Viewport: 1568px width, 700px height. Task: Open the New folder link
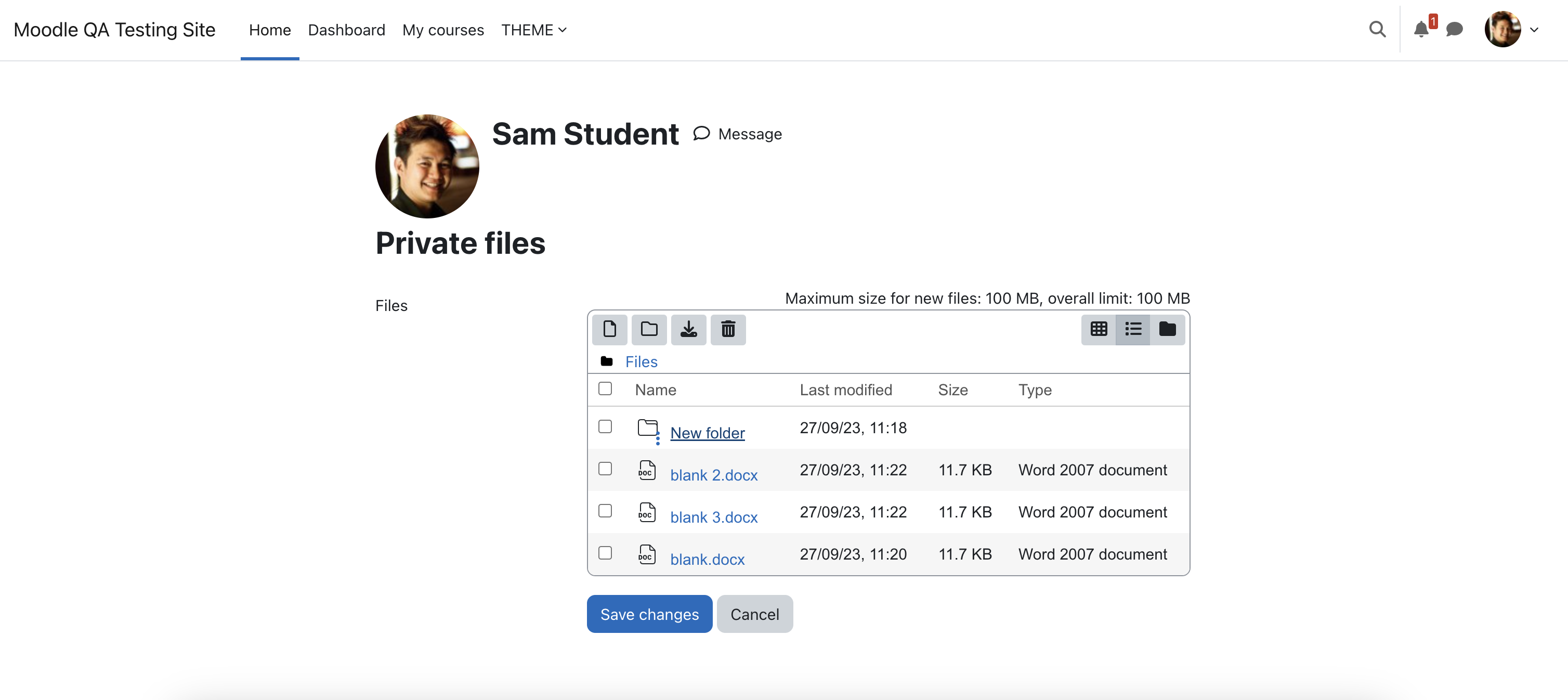tap(707, 433)
